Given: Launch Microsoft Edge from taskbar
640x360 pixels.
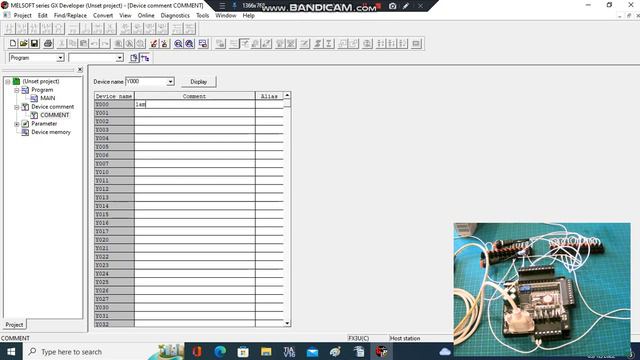Looking at the screenshot, I should click(x=220, y=351).
